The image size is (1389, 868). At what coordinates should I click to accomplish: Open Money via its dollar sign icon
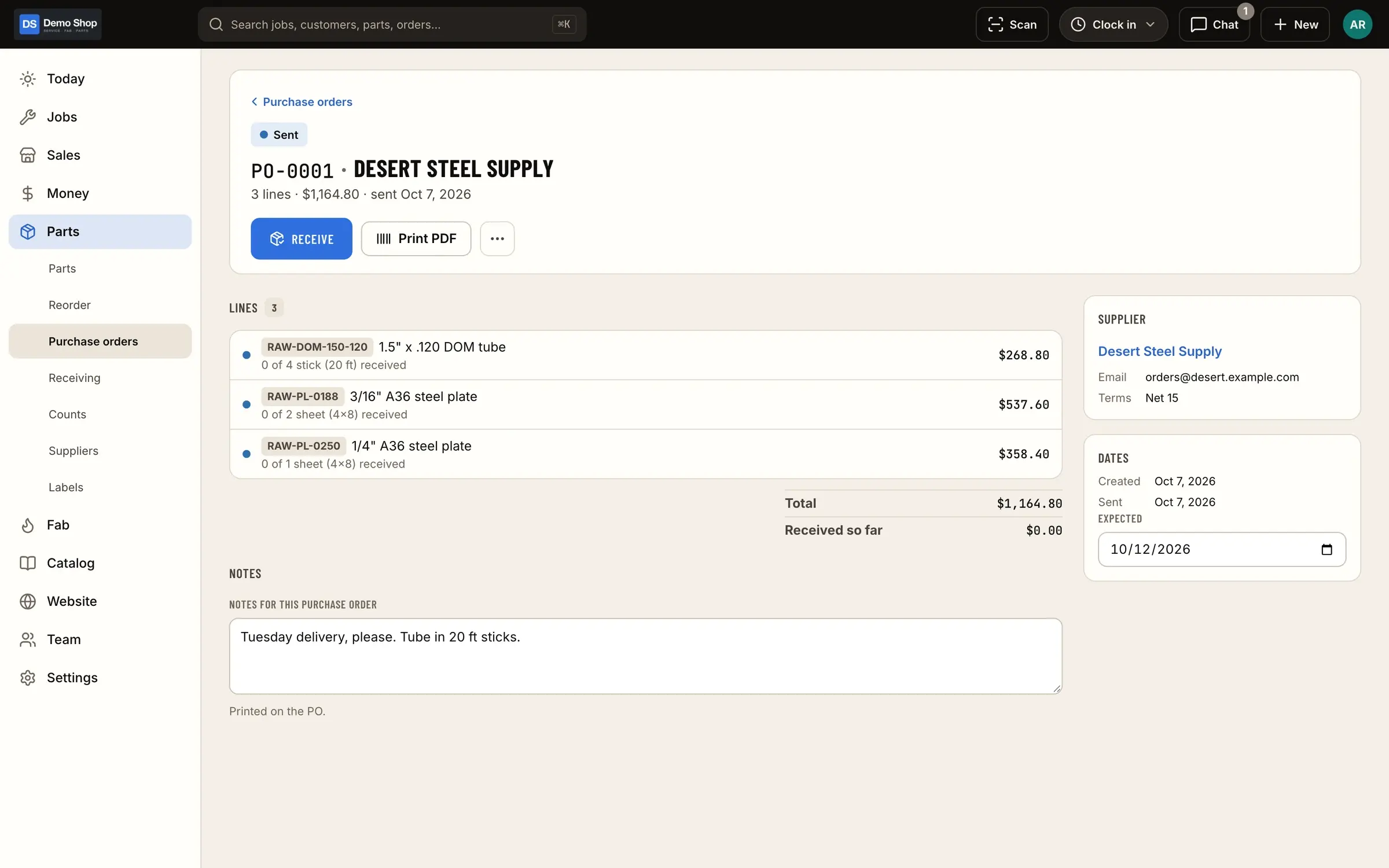click(28, 193)
